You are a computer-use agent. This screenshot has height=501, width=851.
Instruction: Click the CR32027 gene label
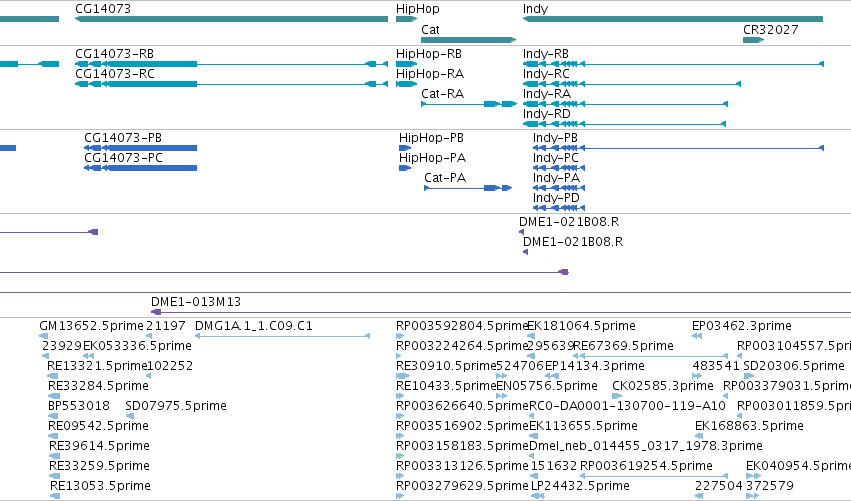pyautogui.click(x=770, y=29)
